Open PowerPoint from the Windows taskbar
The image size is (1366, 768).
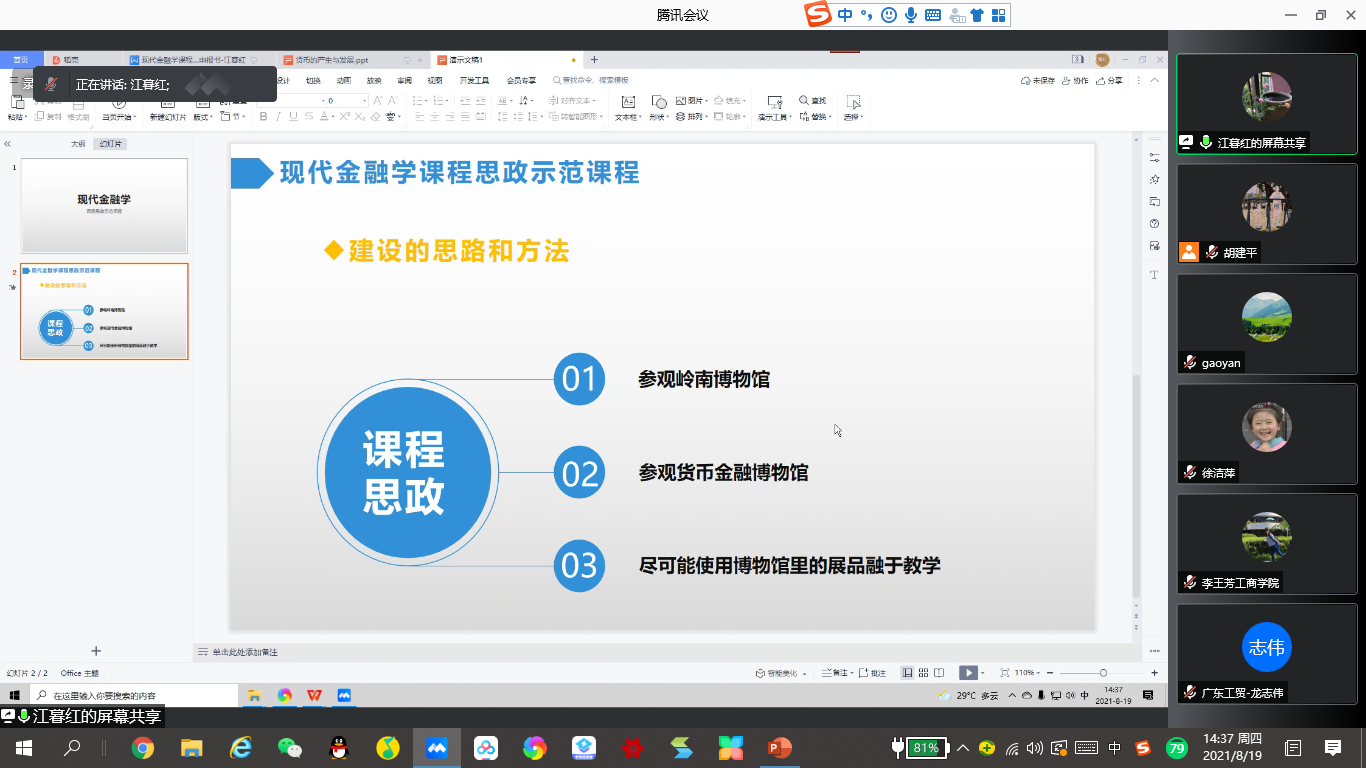click(779, 747)
